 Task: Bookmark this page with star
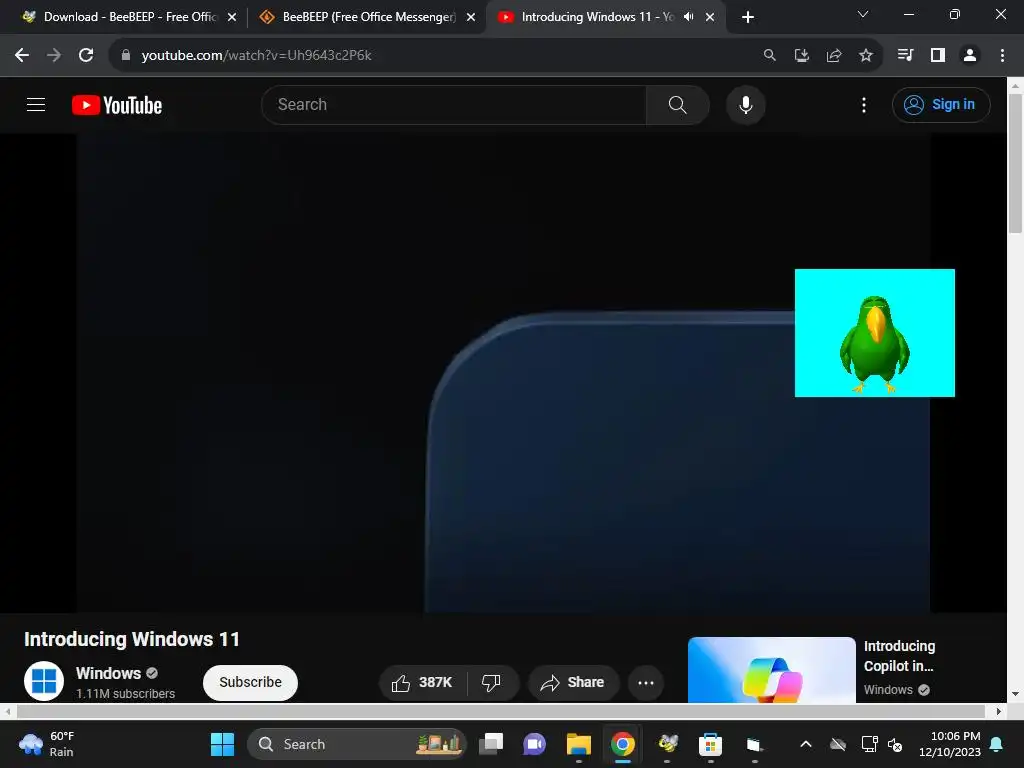coord(866,56)
